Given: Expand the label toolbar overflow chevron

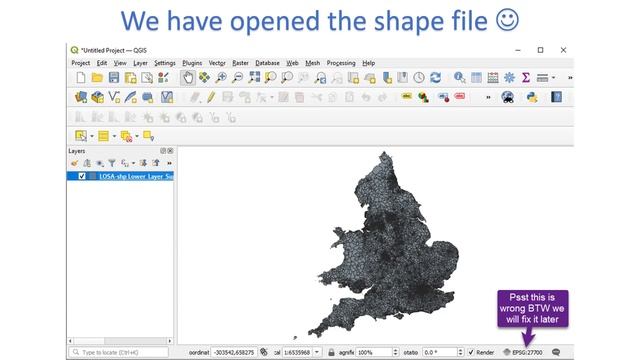Looking at the screenshot, I should (488, 97).
